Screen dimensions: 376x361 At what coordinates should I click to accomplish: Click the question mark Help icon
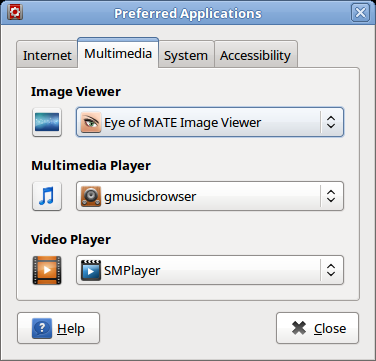(x=42, y=328)
